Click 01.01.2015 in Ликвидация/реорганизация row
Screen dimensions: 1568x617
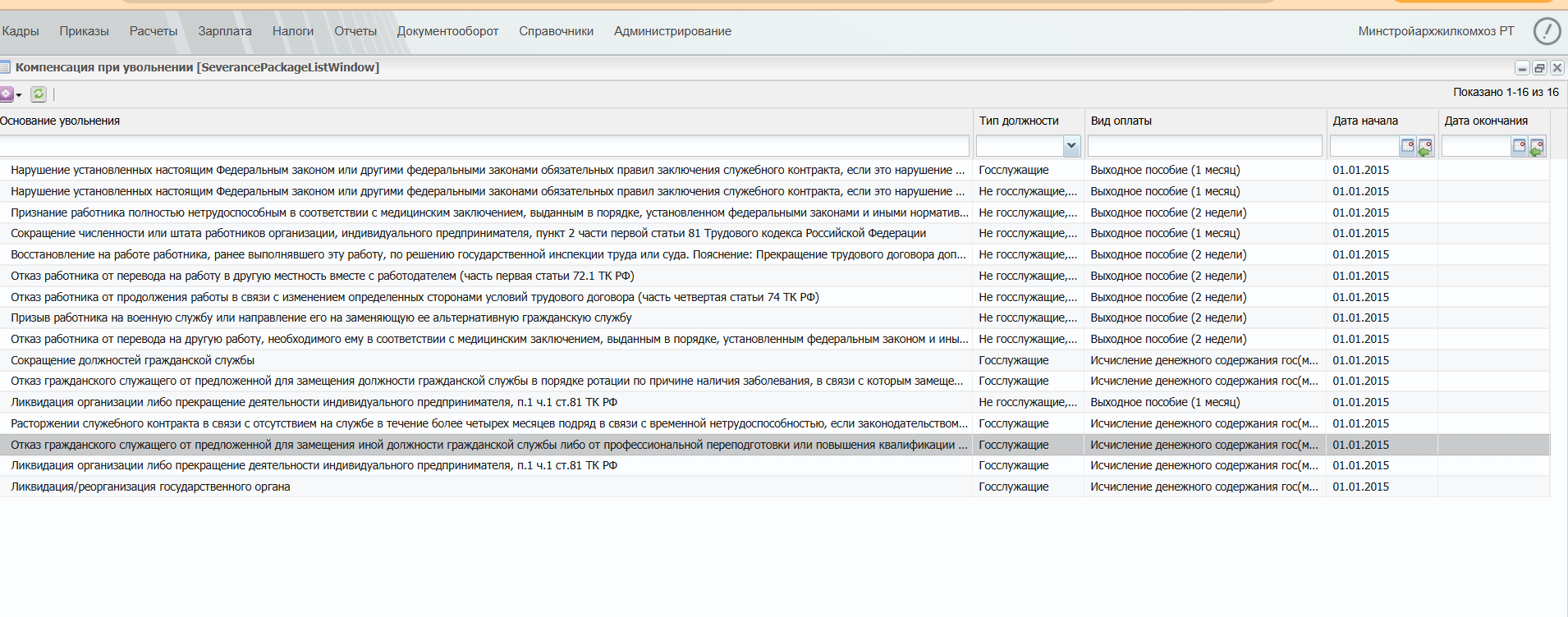click(1361, 487)
